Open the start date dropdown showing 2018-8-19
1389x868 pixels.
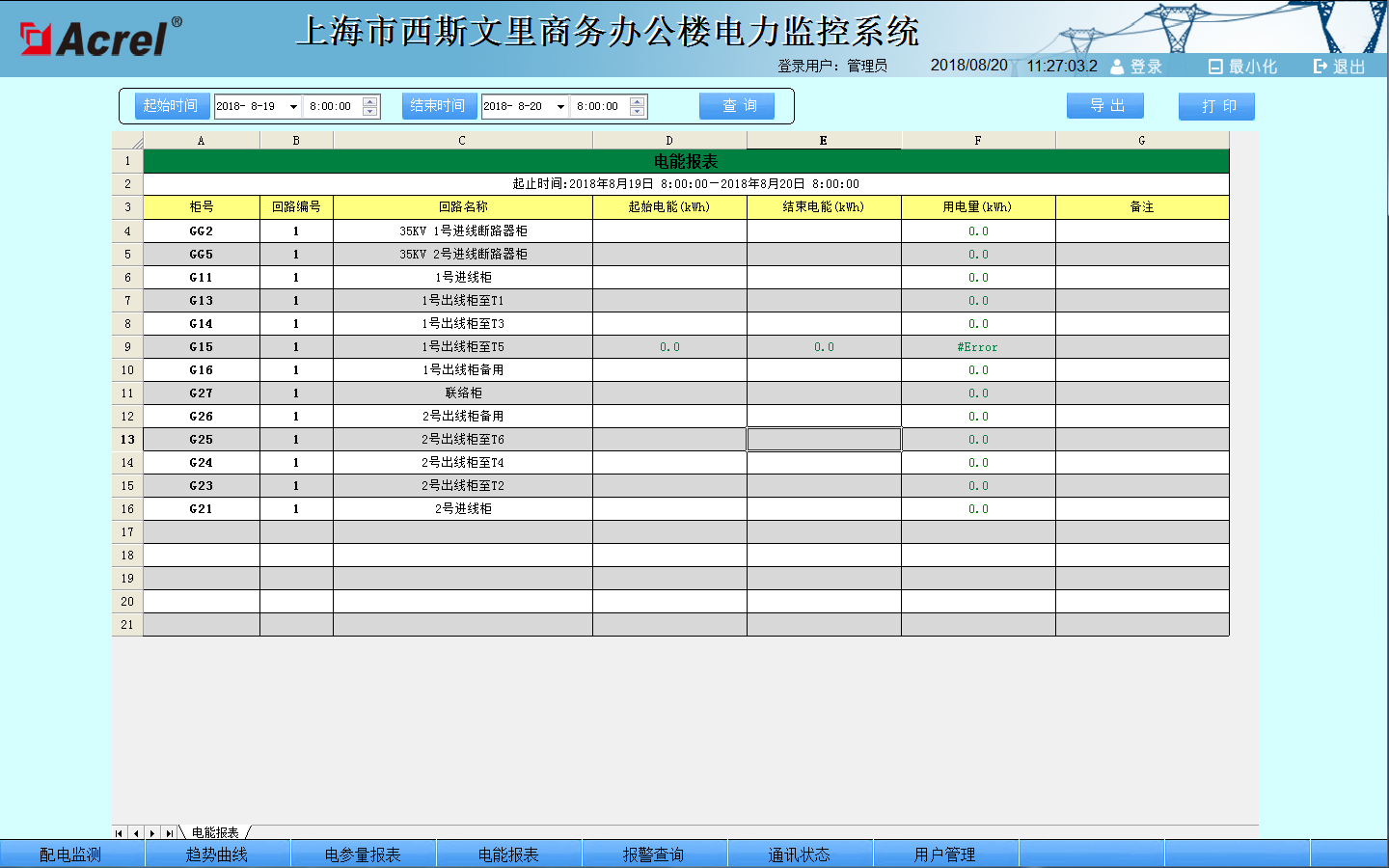coord(293,107)
